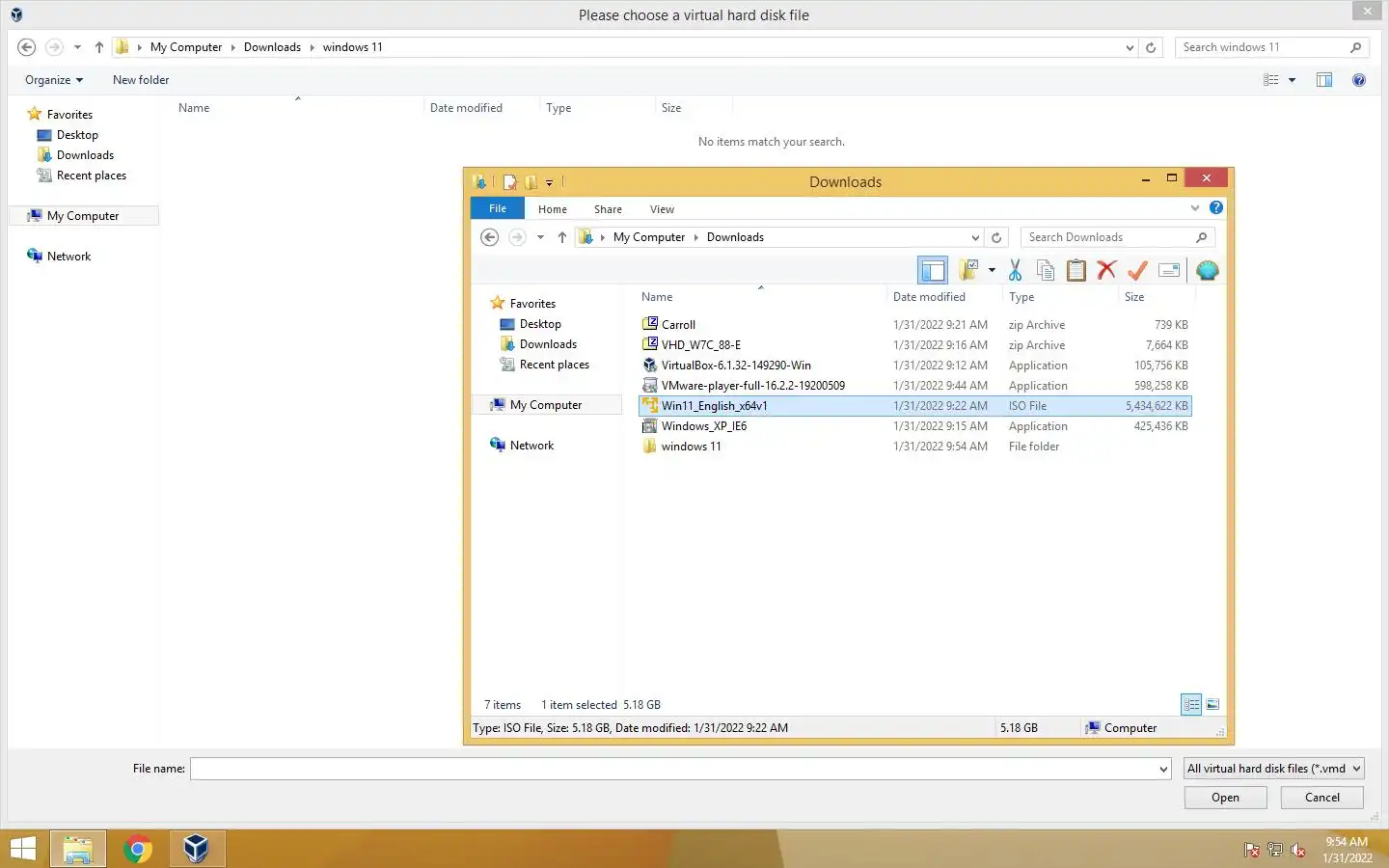Open Google Chrome from the taskbar

pos(137,850)
